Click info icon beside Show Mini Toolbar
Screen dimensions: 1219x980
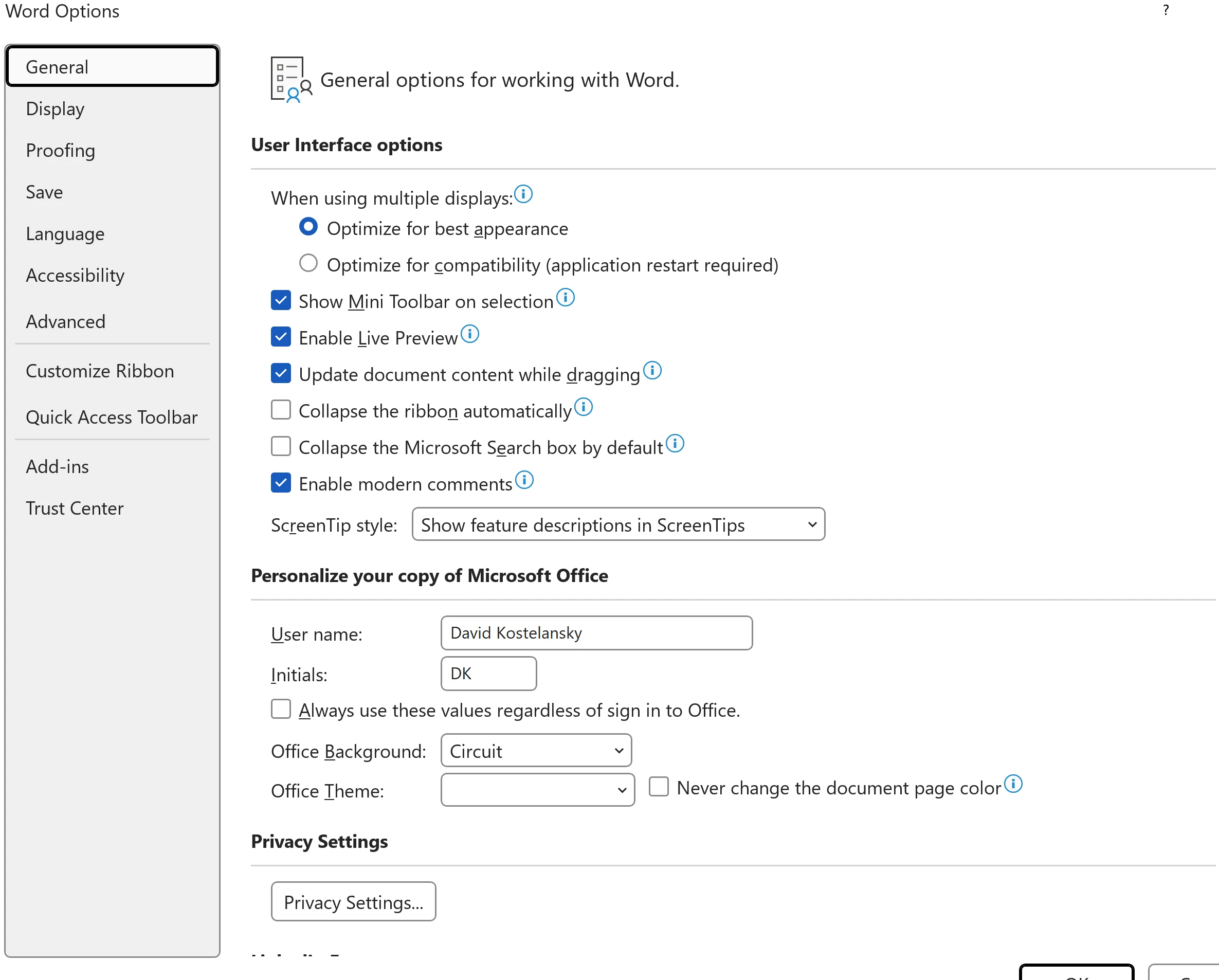click(x=565, y=297)
